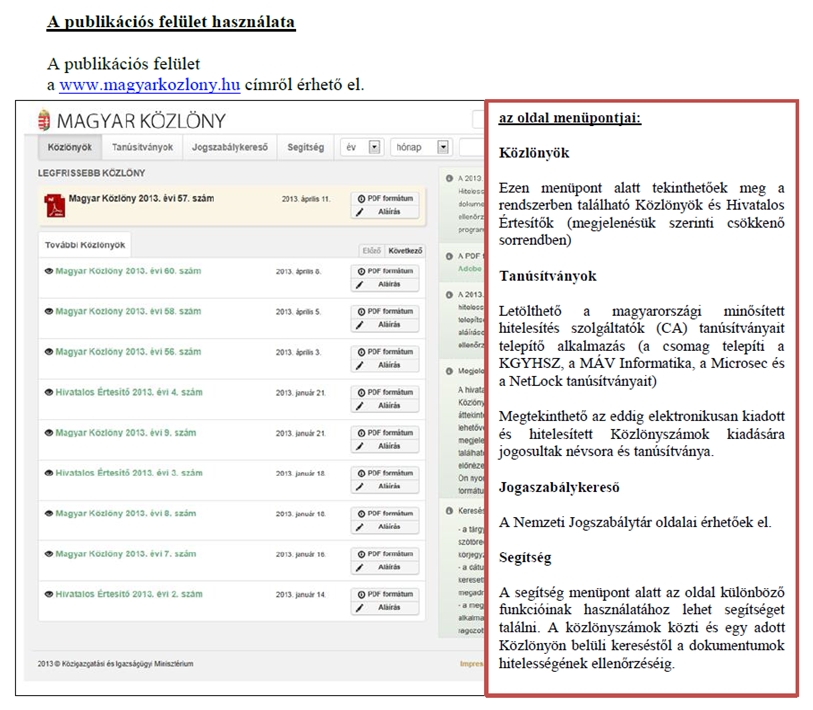Click the eye icon beside Magyar Közlöny 8. szám
The height and width of the screenshot is (710, 813).
click(48, 513)
